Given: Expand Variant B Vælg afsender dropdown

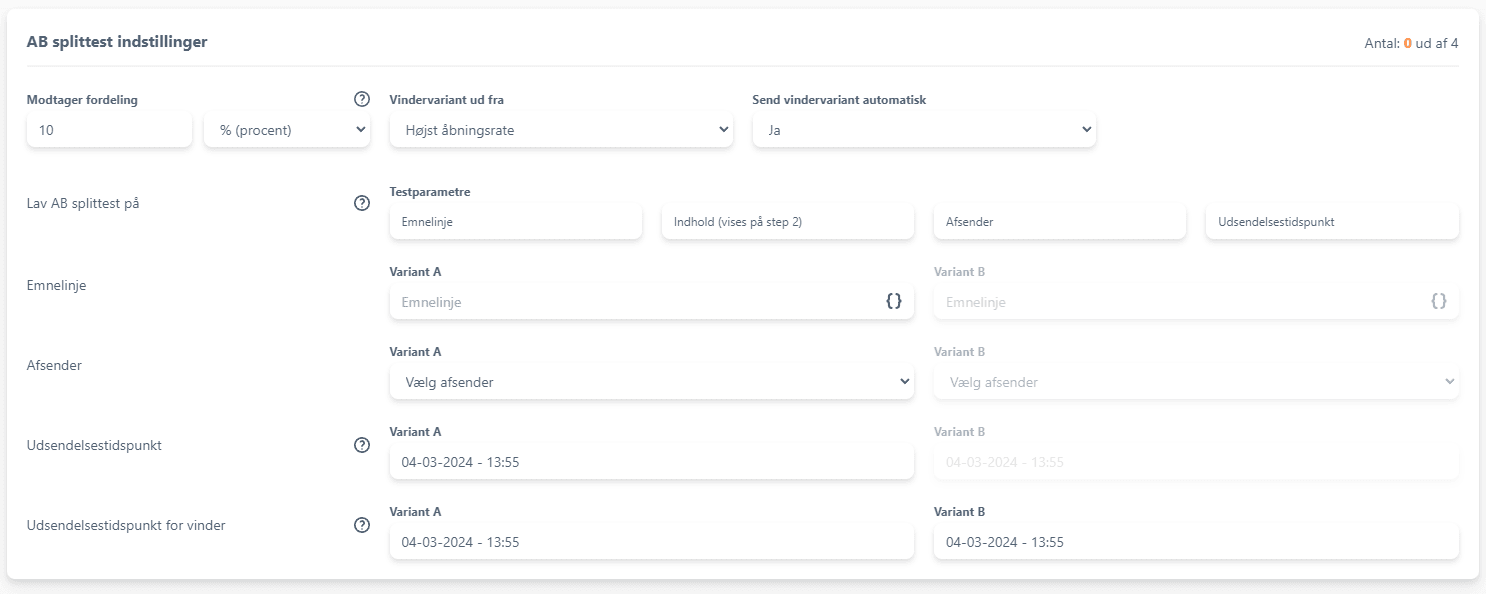Looking at the screenshot, I should coord(1195,382).
